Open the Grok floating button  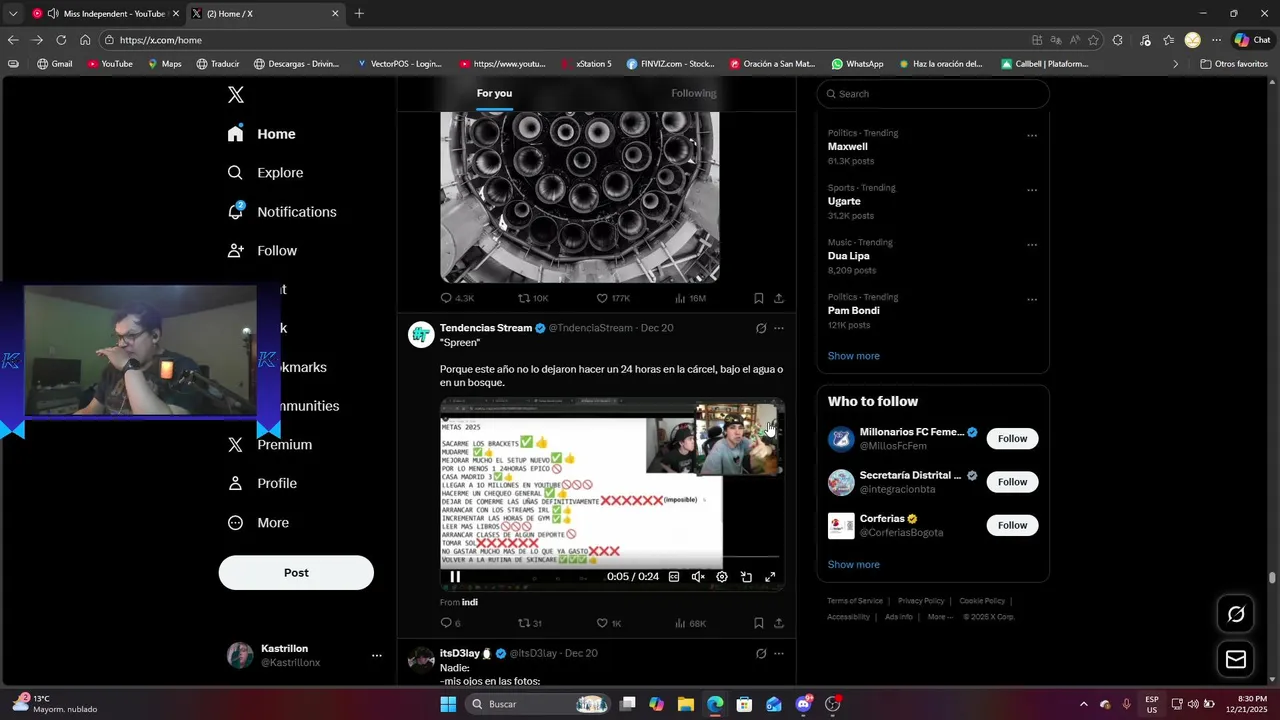(x=1236, y=614)
